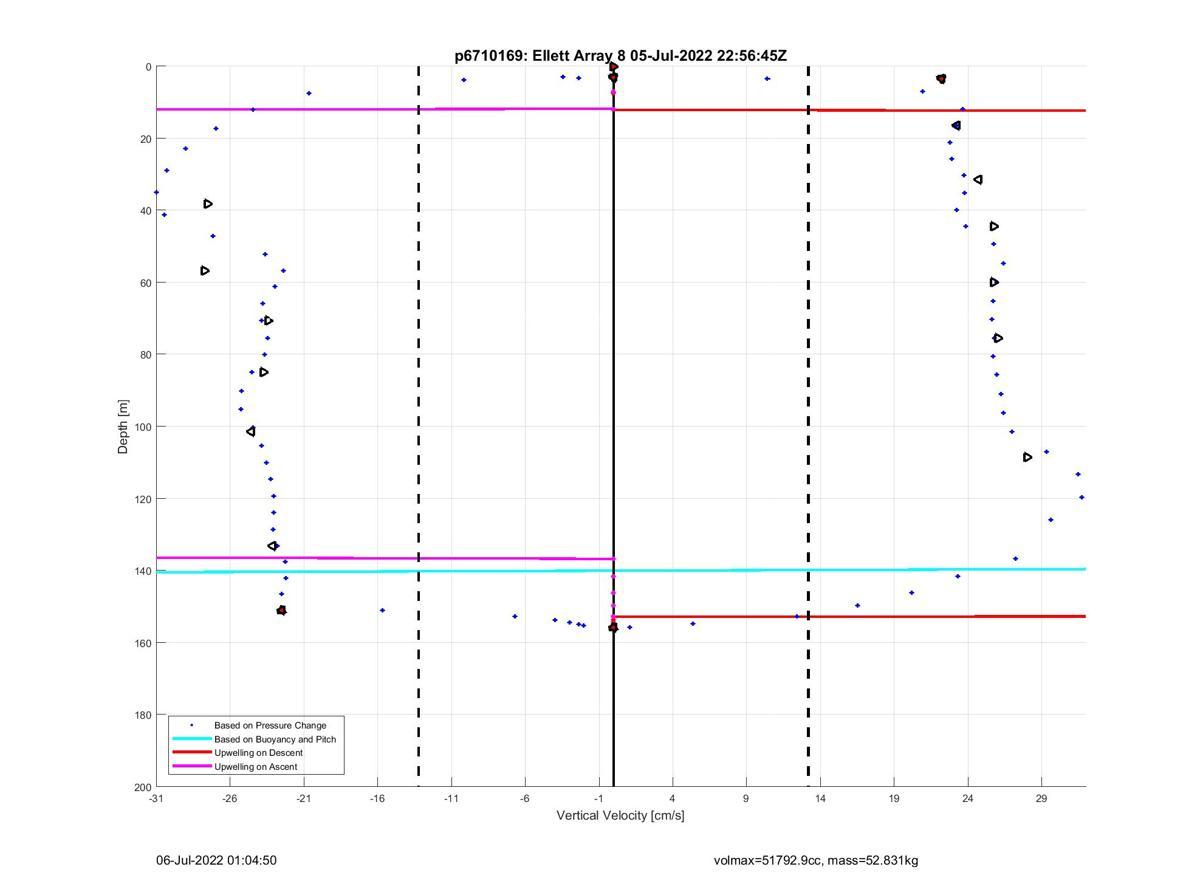This screenshot has height=885, width=1200.
Task: Click the x-axis tick label -31
Action: (156, 798)
